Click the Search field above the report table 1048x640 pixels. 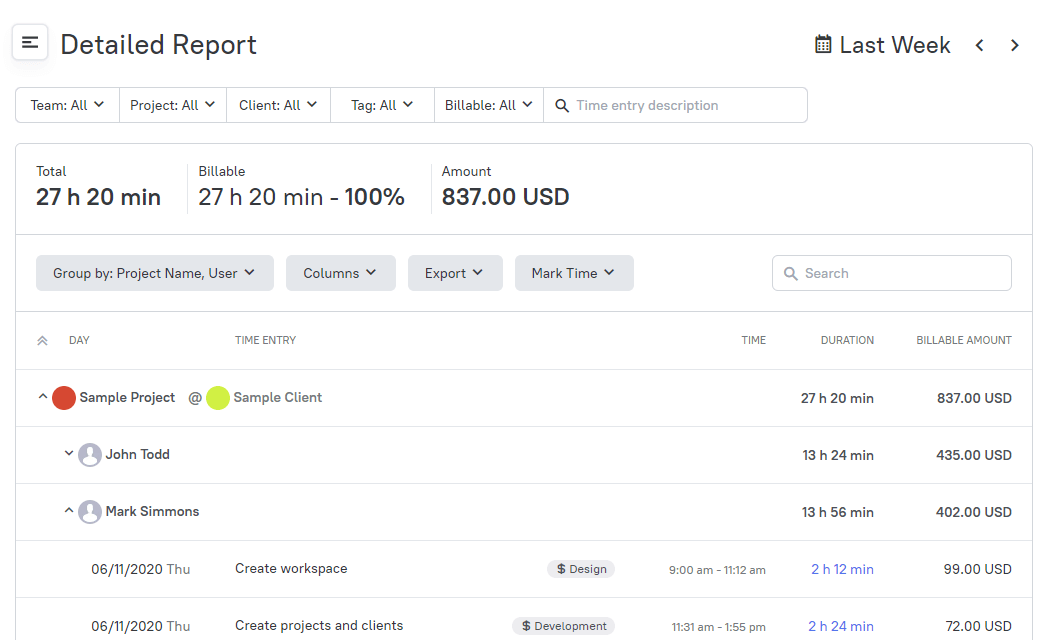pyautogui.click(x=890, y=272)
